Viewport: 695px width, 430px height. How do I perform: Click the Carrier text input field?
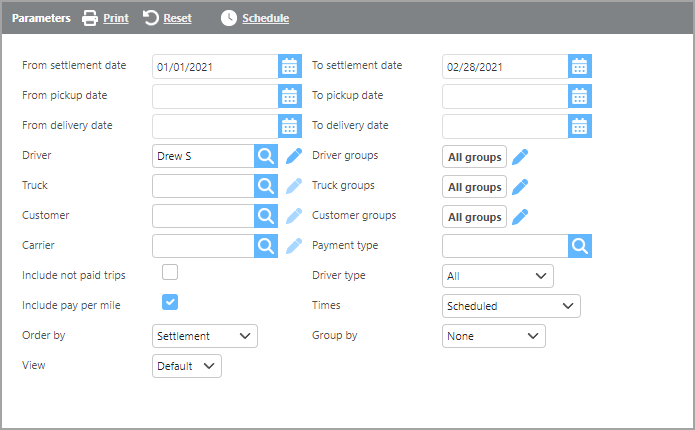[203, 246]
